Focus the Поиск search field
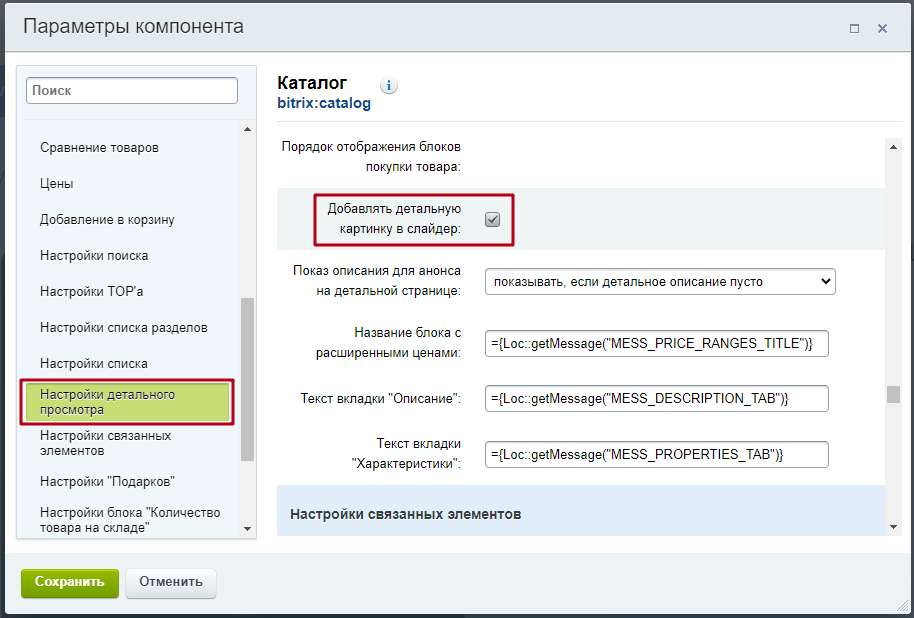The height and width of the screenshot is (618, 914). click(x=132, y=91)
